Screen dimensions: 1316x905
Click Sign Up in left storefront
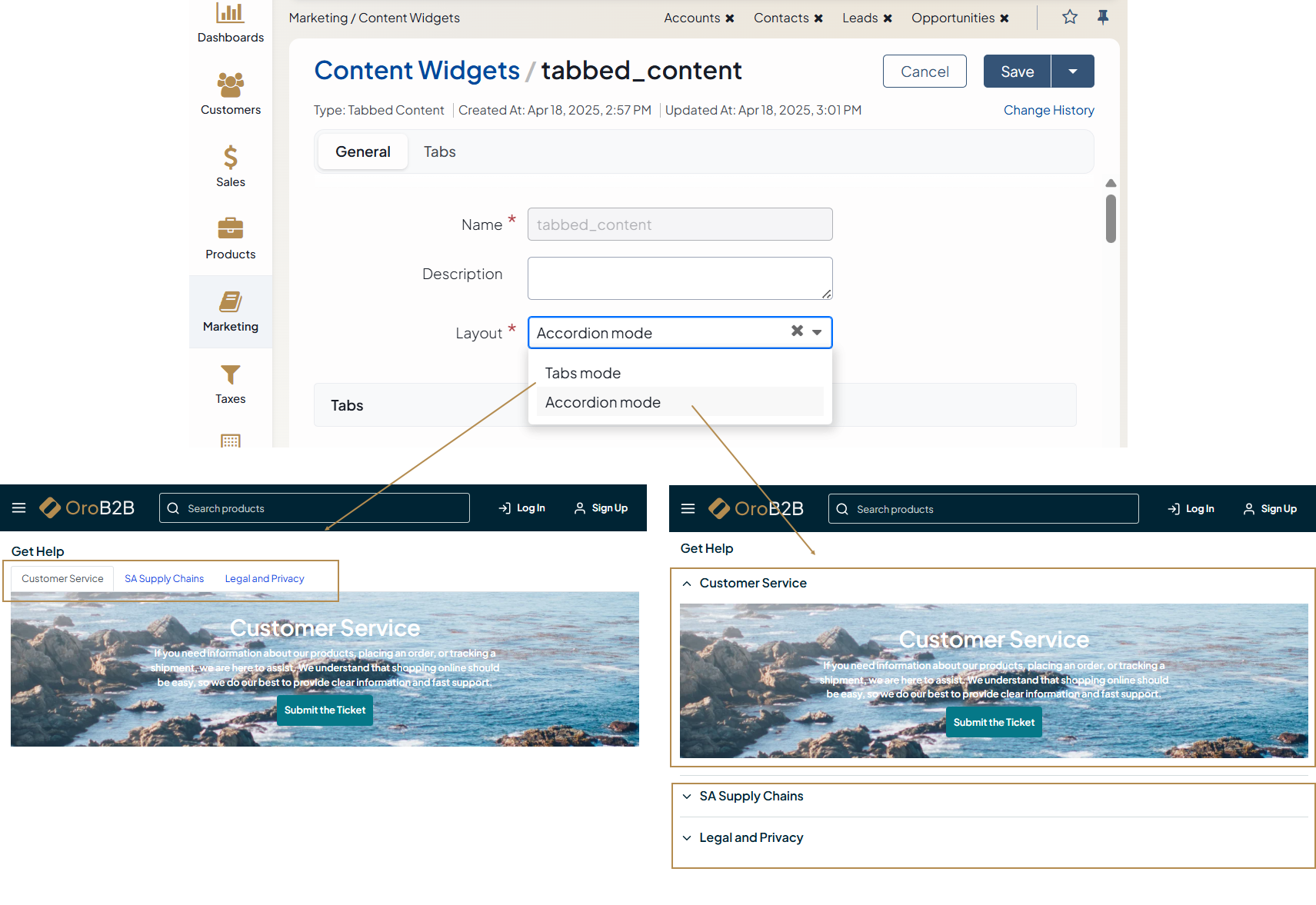pos(601,508)
